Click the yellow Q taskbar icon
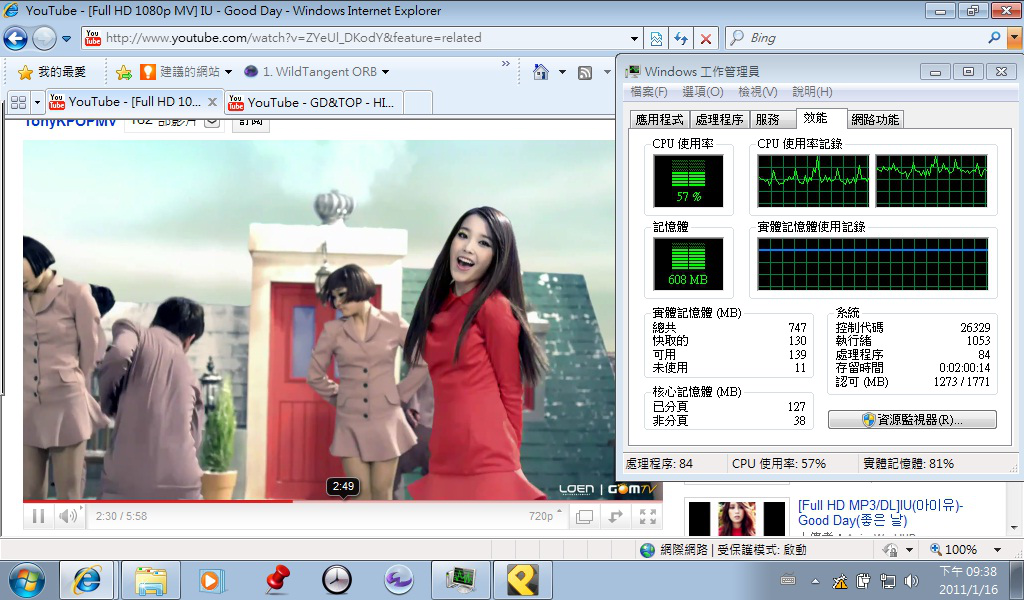 pos(522,580)
